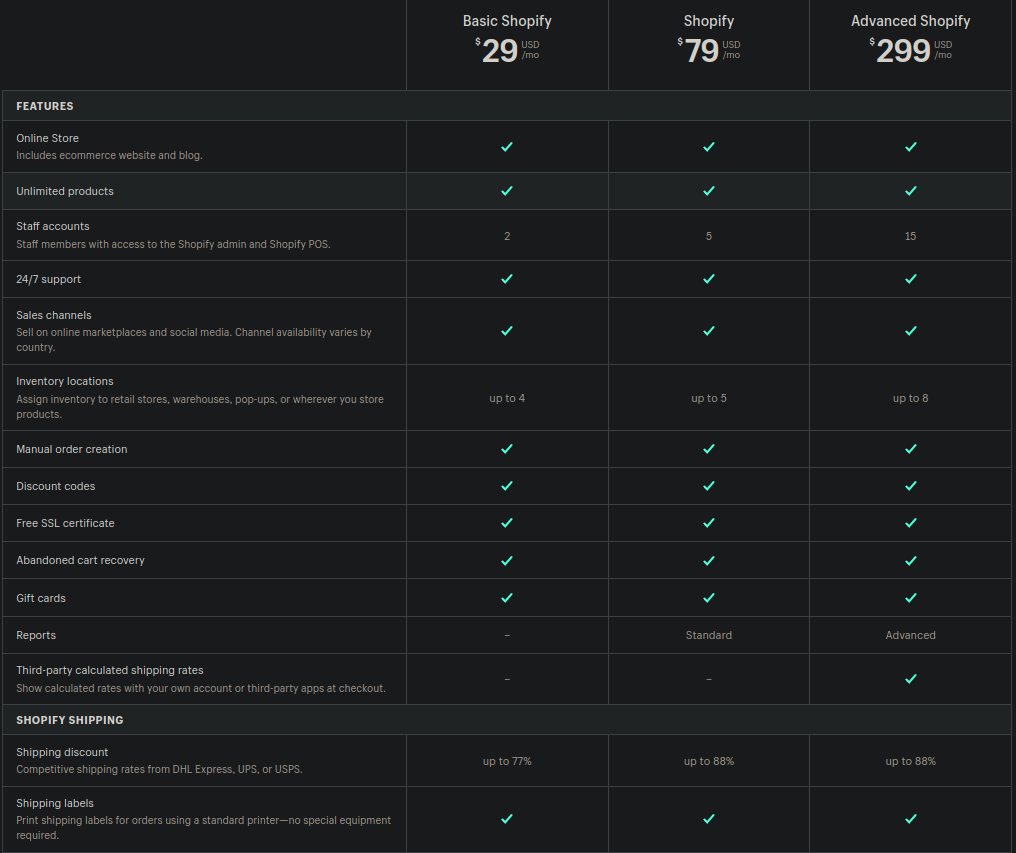This screenshot has width=1016, height=853.
Task: Click the $79 USD/mo price
Action: pos(709,51)
